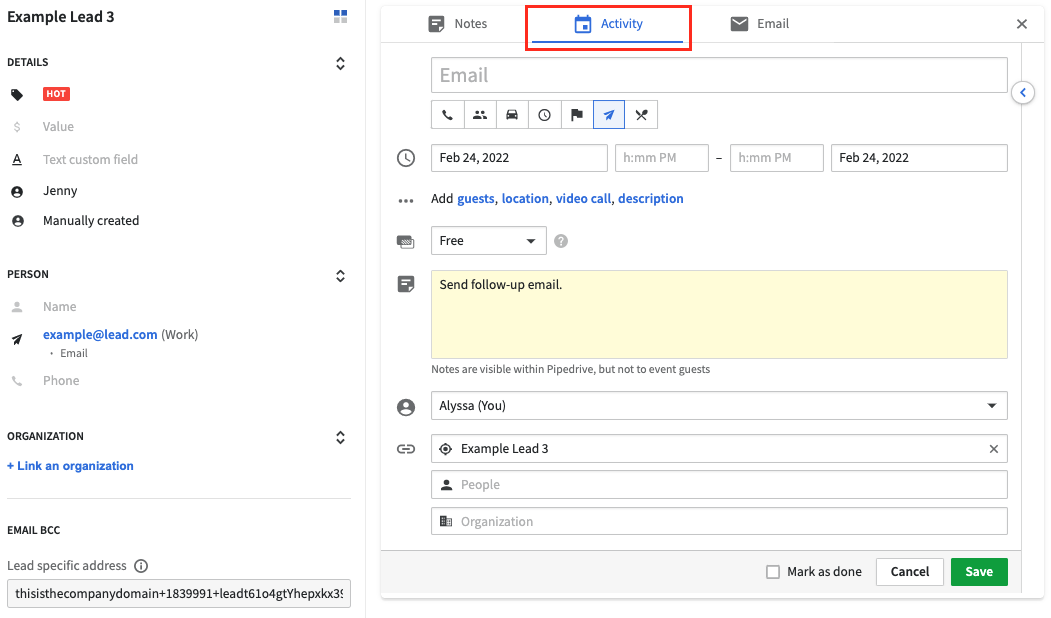This screenshot has height=618, width=1051.
Task: Save the activity
Action: coord(979,572)
